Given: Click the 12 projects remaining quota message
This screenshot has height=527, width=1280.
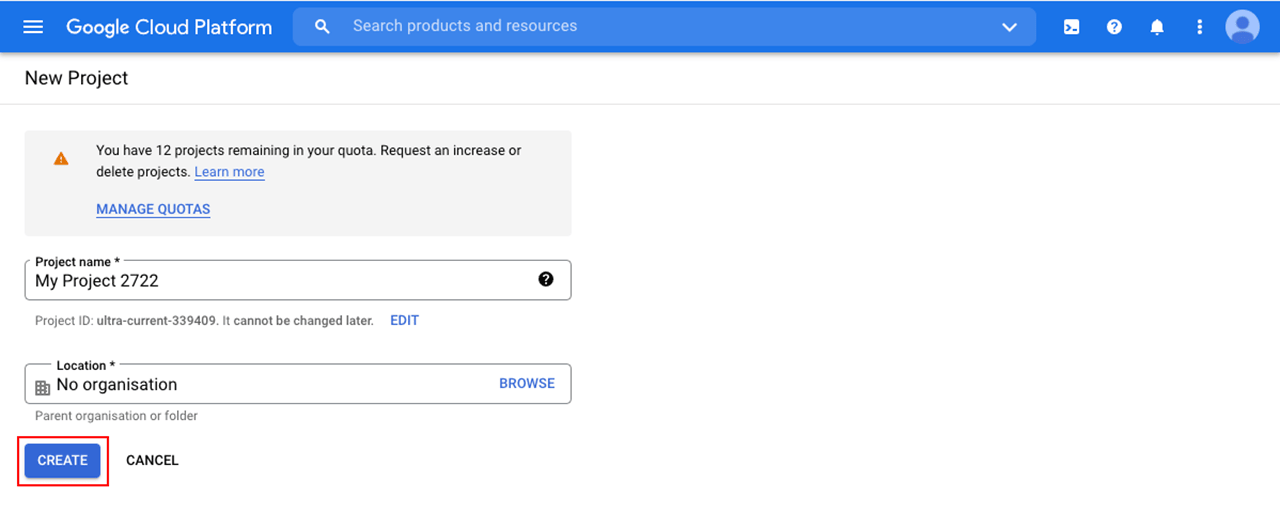Looking at the screenshot, I should 308,161.
